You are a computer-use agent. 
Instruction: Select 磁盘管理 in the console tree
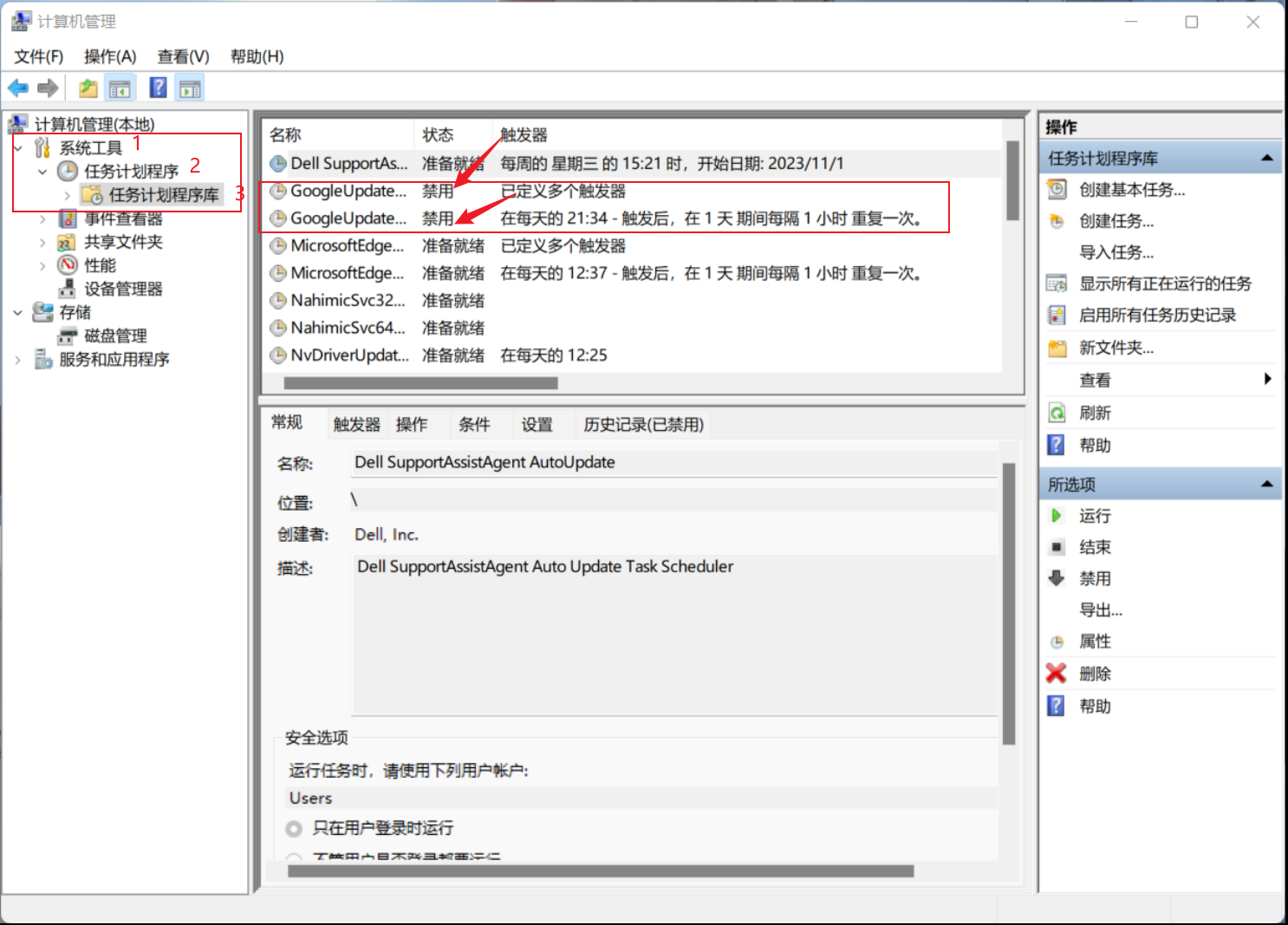(x=115, y=335)
